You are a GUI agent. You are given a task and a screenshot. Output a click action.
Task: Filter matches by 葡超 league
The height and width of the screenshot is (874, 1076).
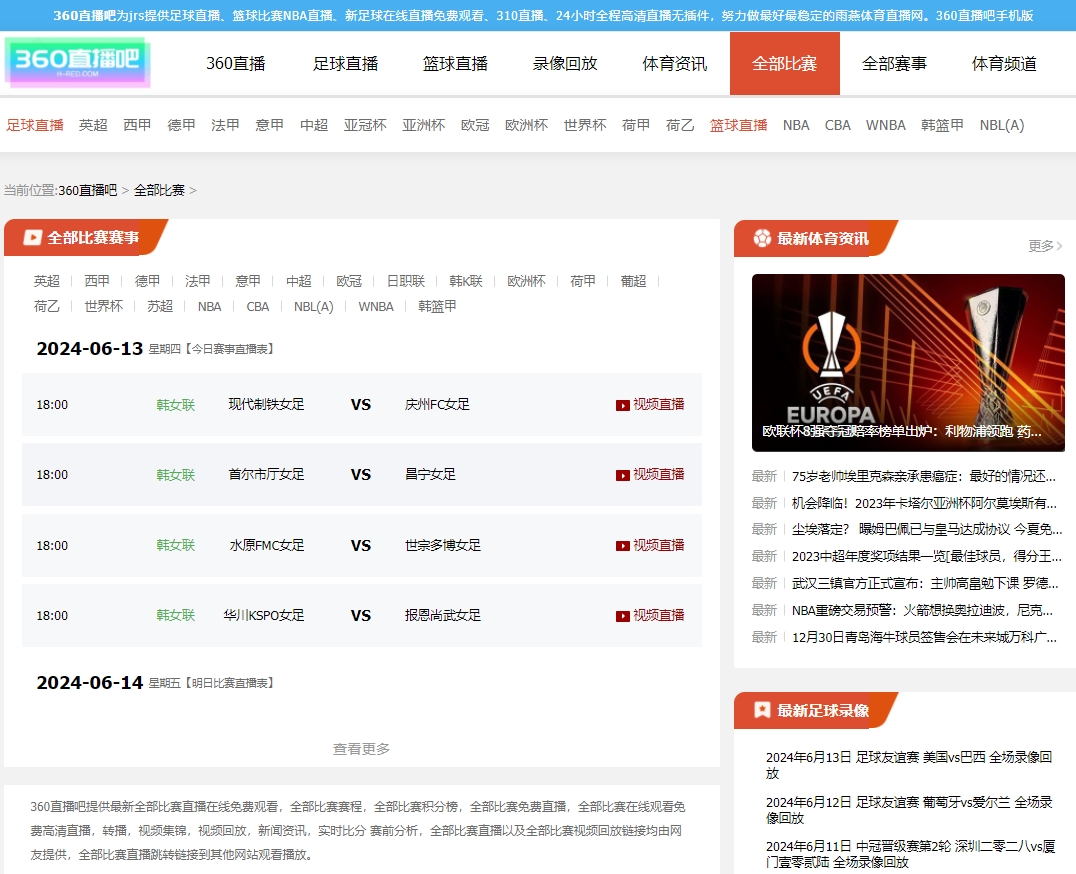pyautogui.click(x=633, y=281)
